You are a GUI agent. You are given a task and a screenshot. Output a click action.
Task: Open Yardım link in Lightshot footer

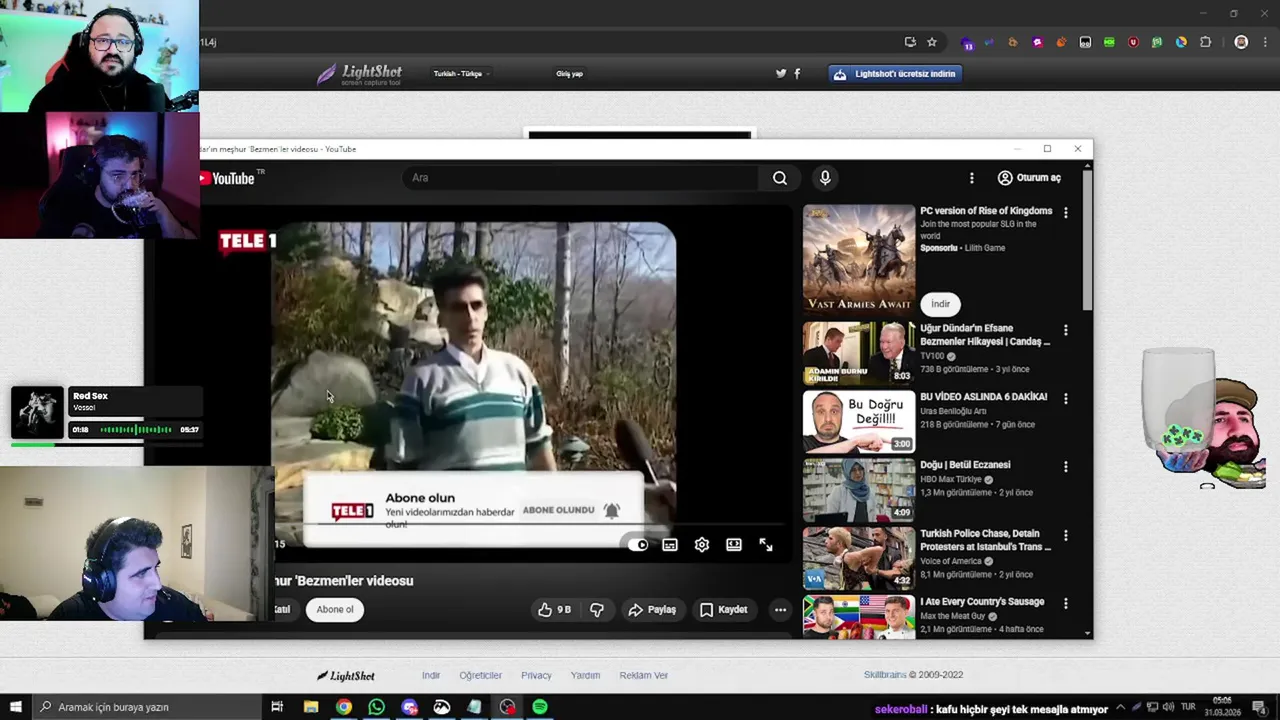[x=585, y=676]
